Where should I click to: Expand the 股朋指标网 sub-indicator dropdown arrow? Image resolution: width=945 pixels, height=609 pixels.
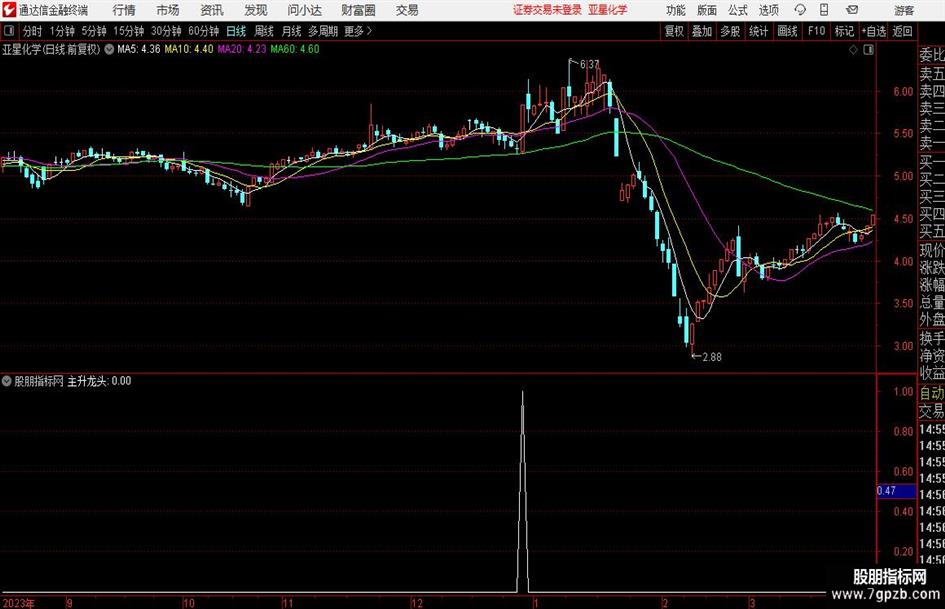7,381
